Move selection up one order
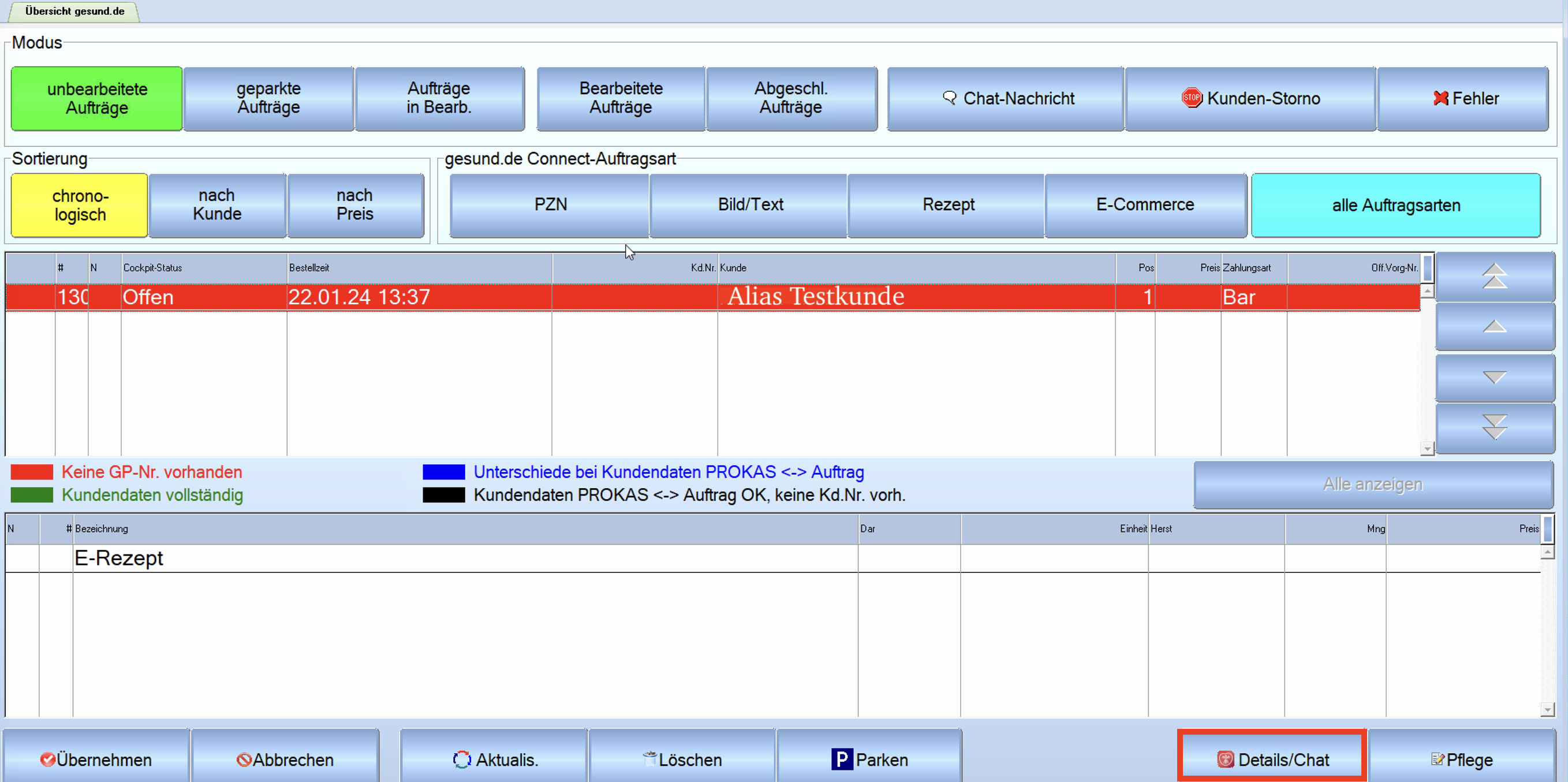This screenshot has height=782, width=1568. click(1495, 326)
